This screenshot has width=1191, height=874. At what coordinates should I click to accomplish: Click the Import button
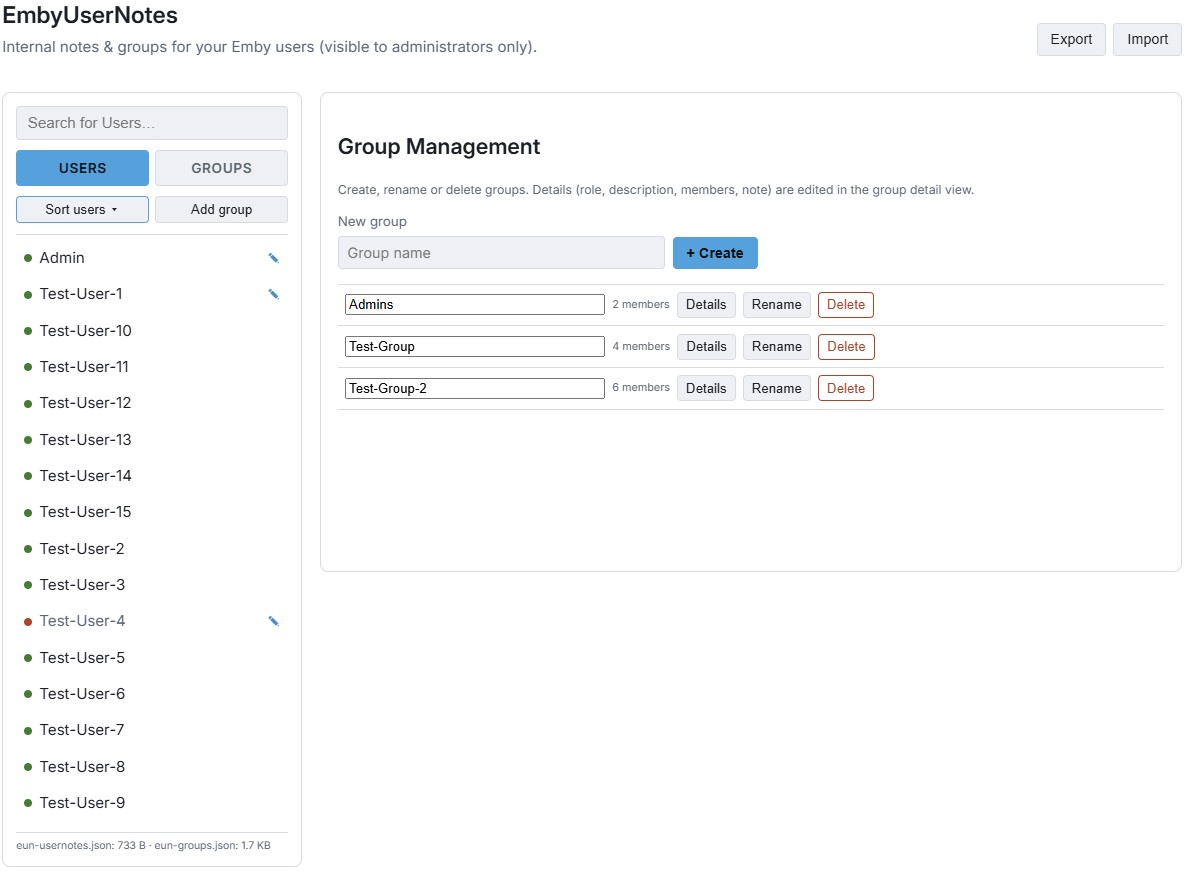1147,39
